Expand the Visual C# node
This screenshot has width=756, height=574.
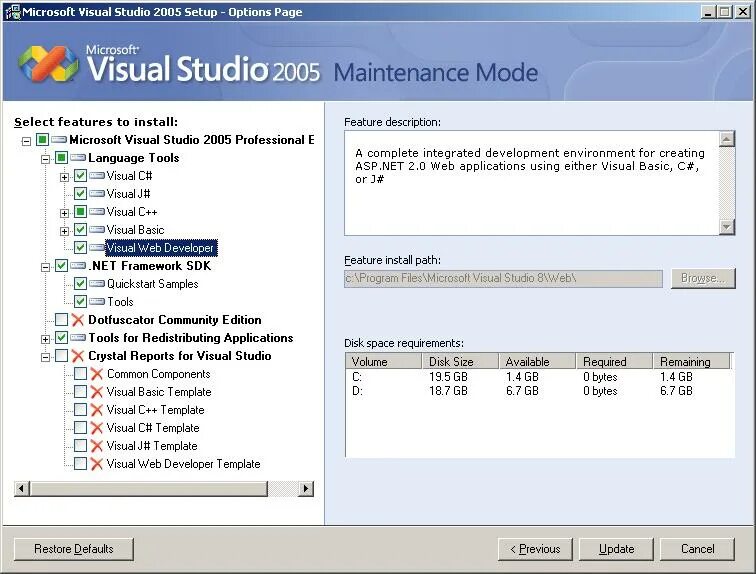64,177
